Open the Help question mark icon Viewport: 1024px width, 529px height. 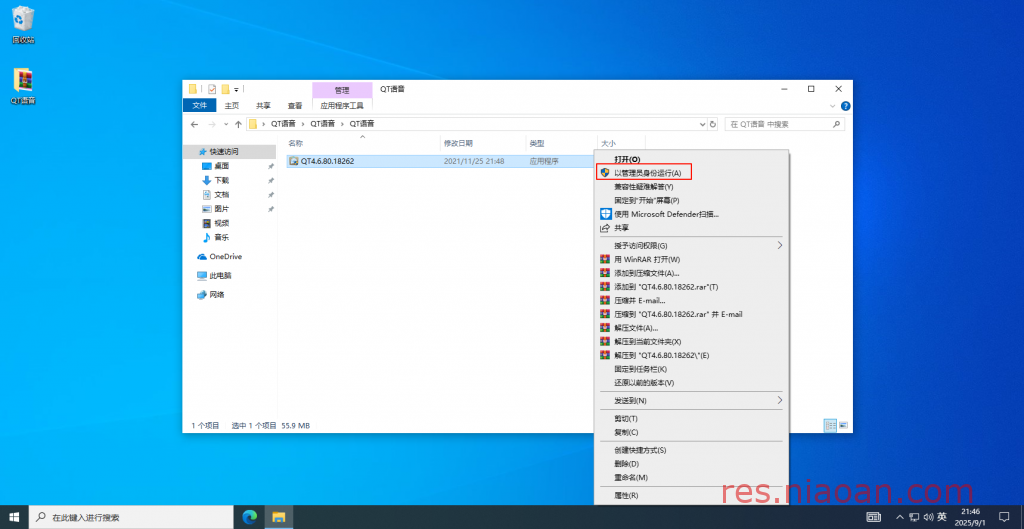point(845,106)
